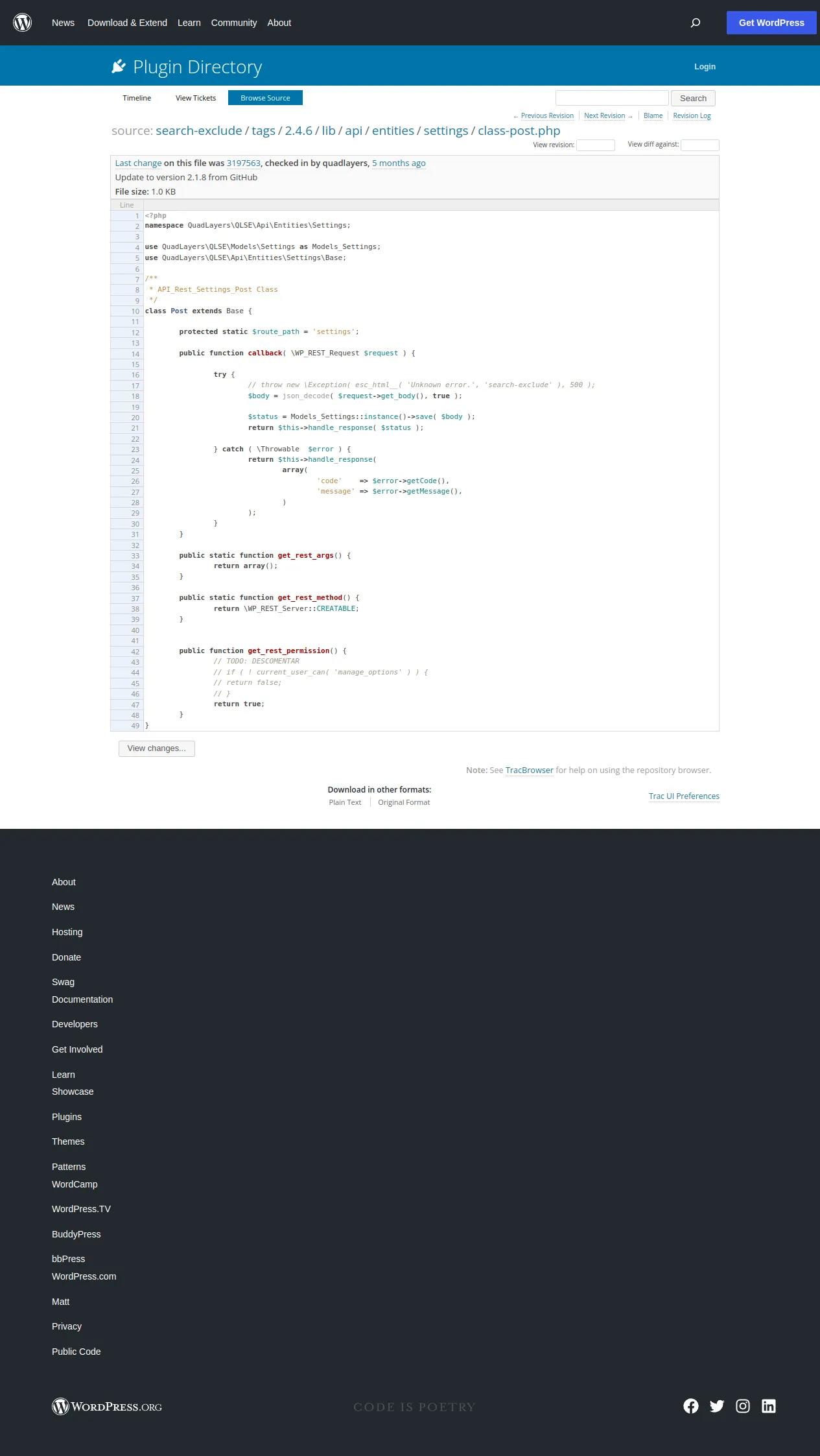Click the Get WordPress button
The image size is (820, 1456).
[771, 23]
